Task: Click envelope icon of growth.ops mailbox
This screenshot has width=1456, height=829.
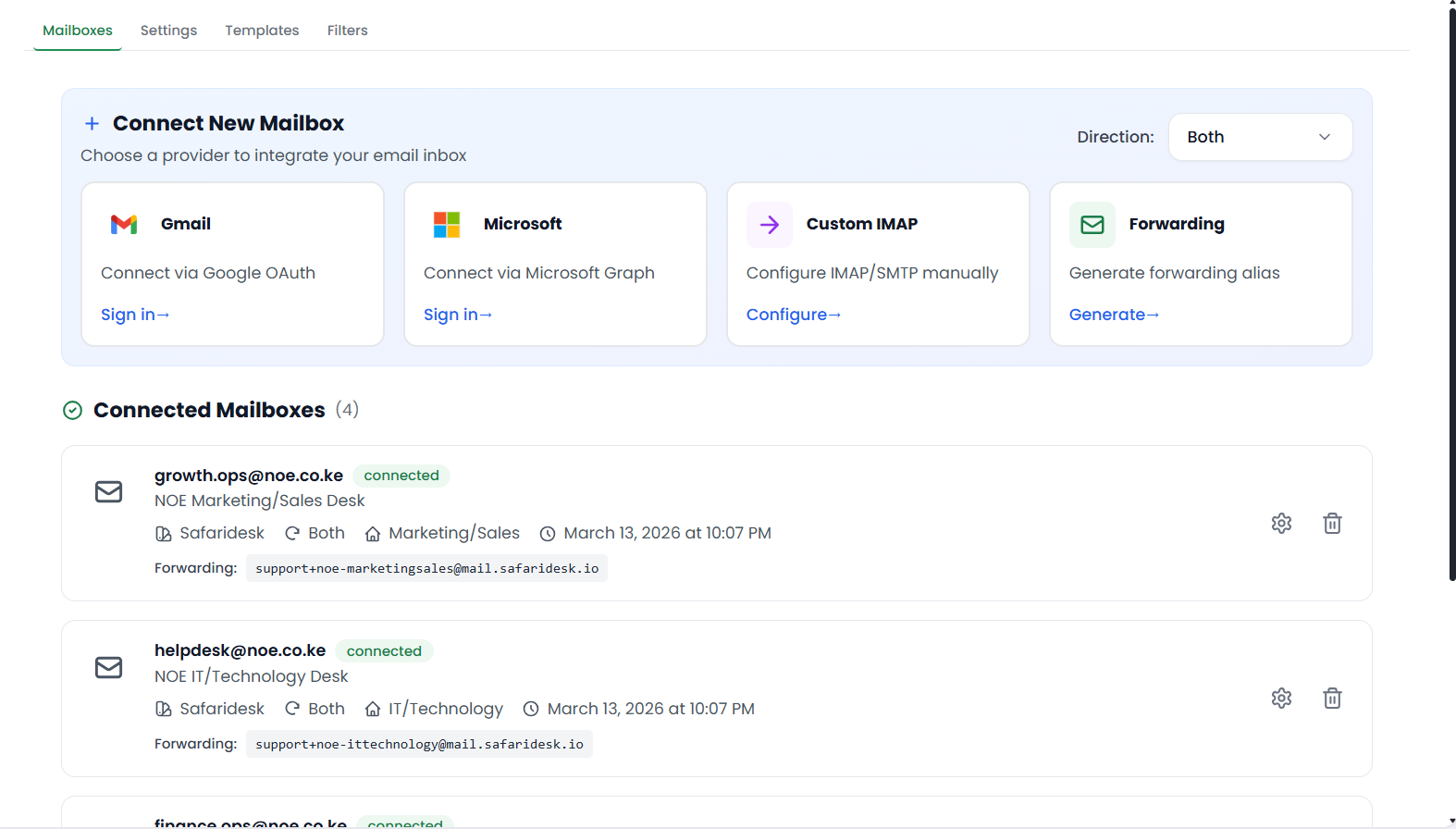Action: tap(109, 491)
